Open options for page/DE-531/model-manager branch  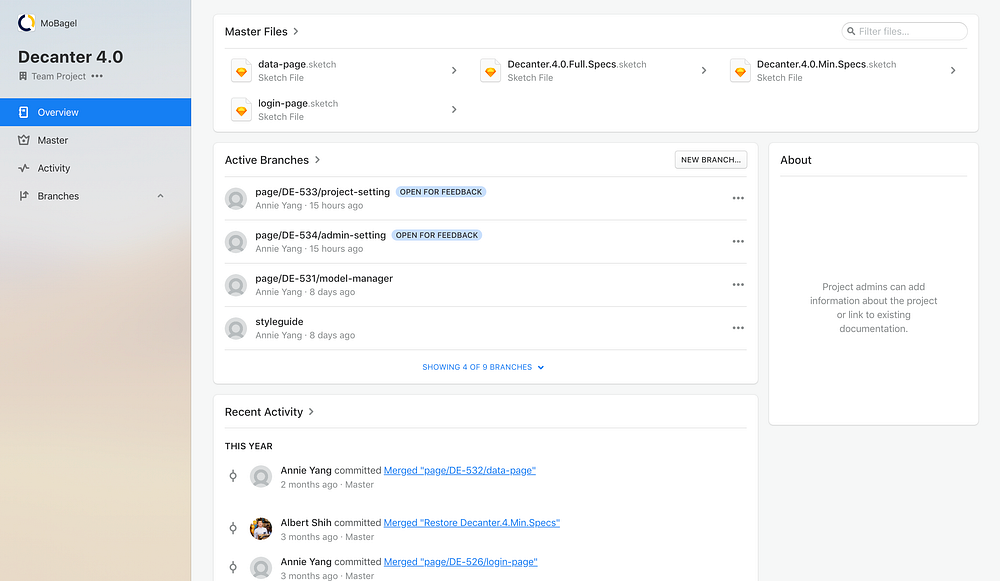tap(738, 284)
